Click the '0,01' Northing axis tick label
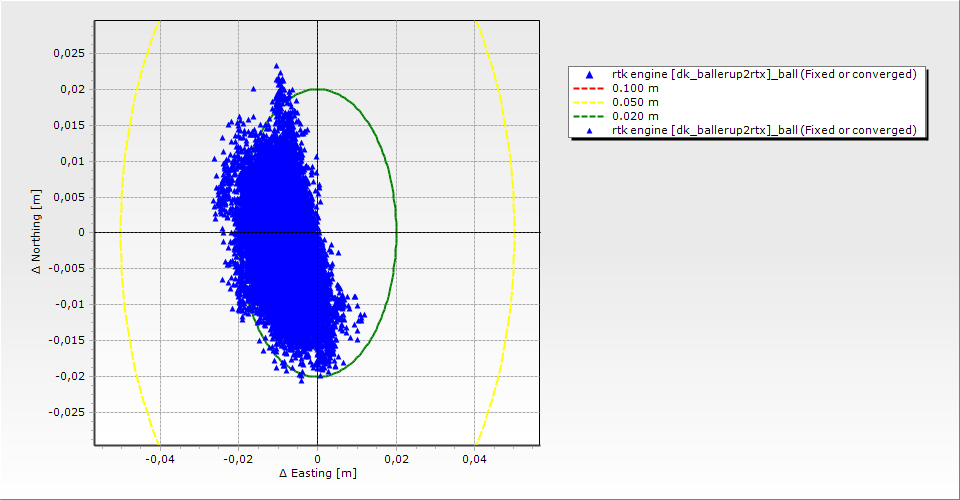 click(73, 161)
